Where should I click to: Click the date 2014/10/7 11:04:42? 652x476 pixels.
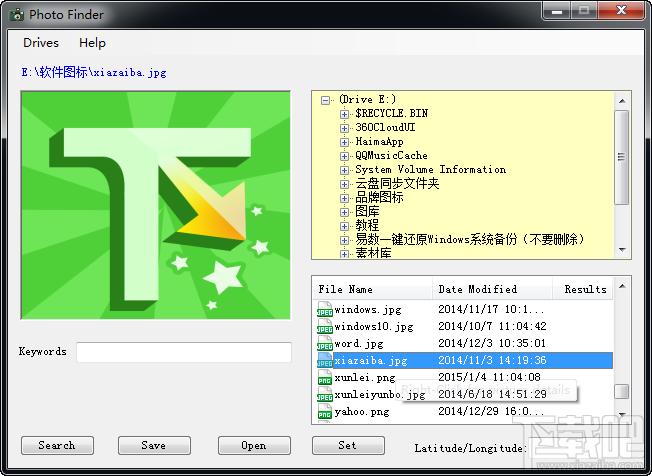pos(492,326)
